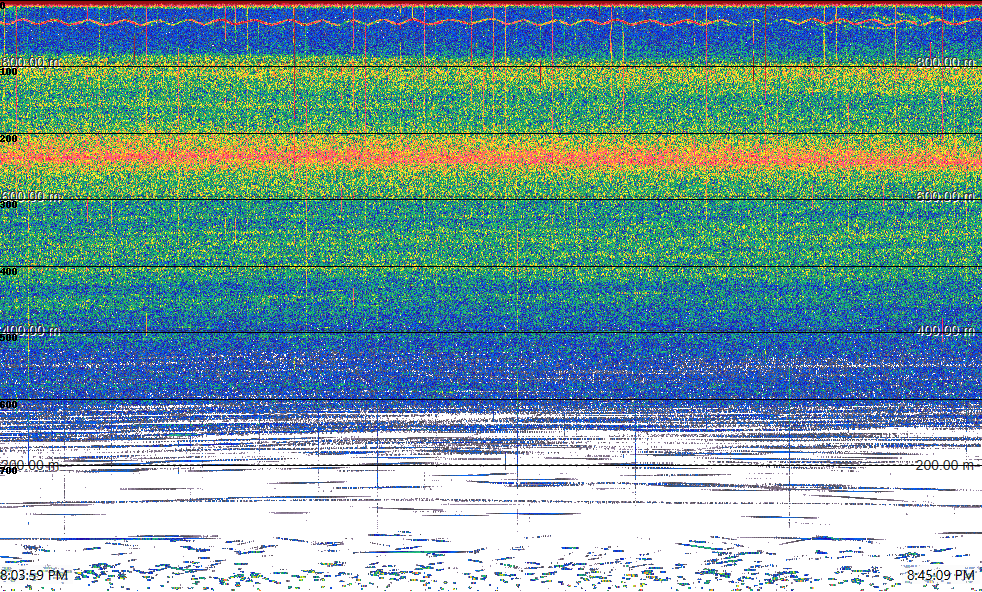Select the bold 100 range label

(9, 72)
